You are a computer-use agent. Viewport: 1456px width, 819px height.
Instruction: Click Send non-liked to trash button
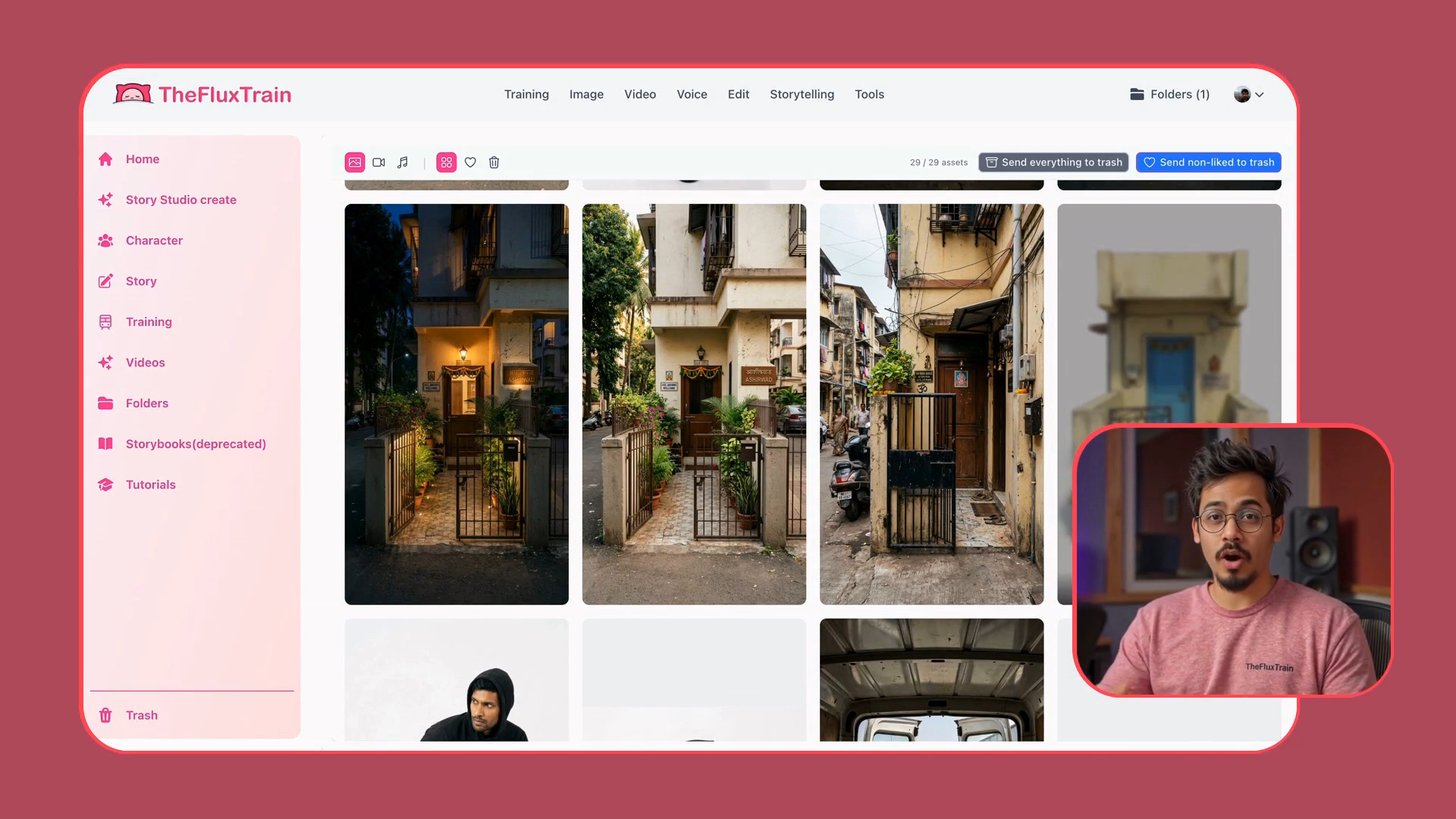(1209, 162)
